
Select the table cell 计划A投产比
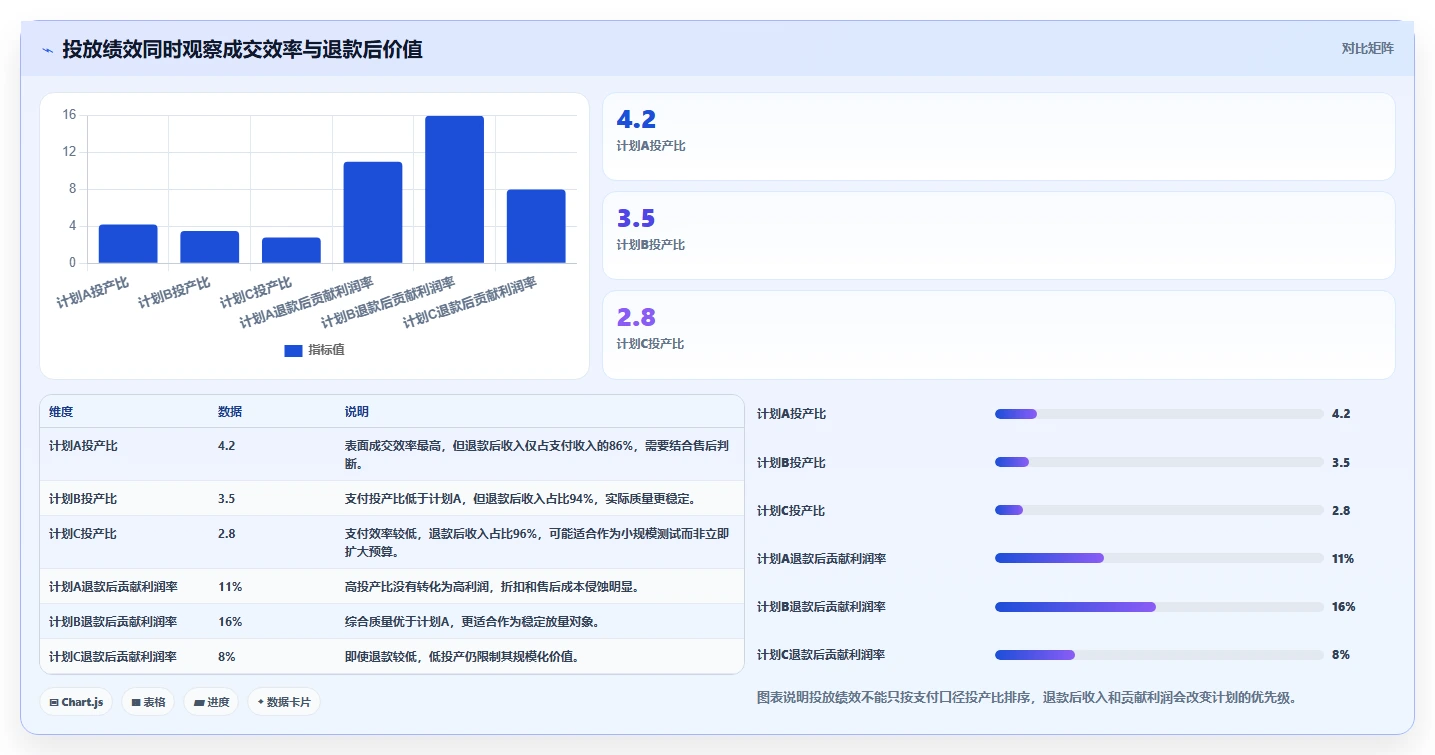(83, 446)
